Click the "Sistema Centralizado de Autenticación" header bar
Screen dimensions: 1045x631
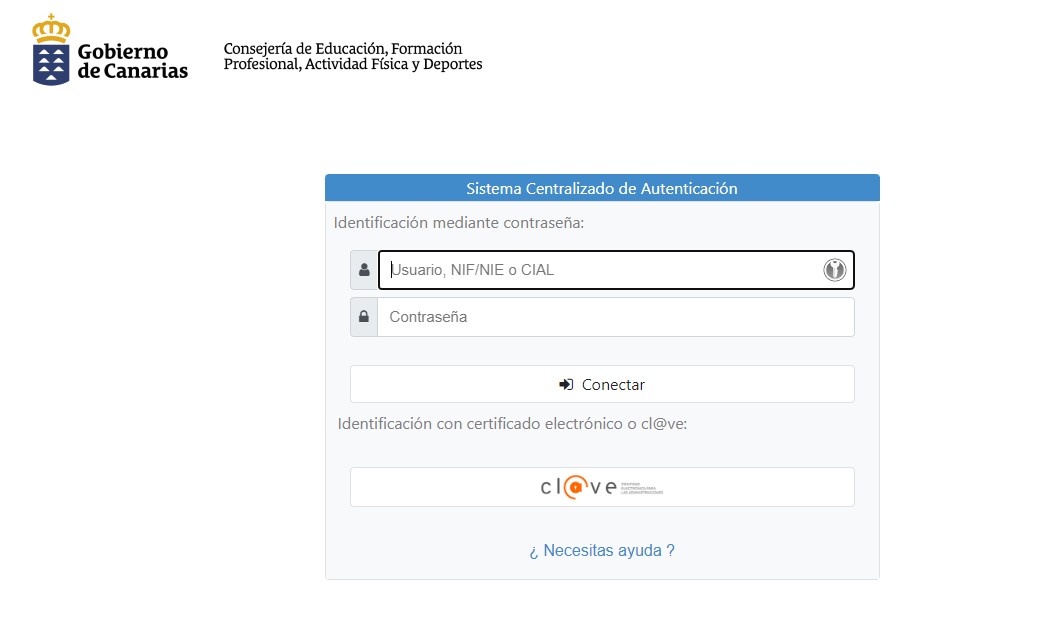(x=602, y=188)
